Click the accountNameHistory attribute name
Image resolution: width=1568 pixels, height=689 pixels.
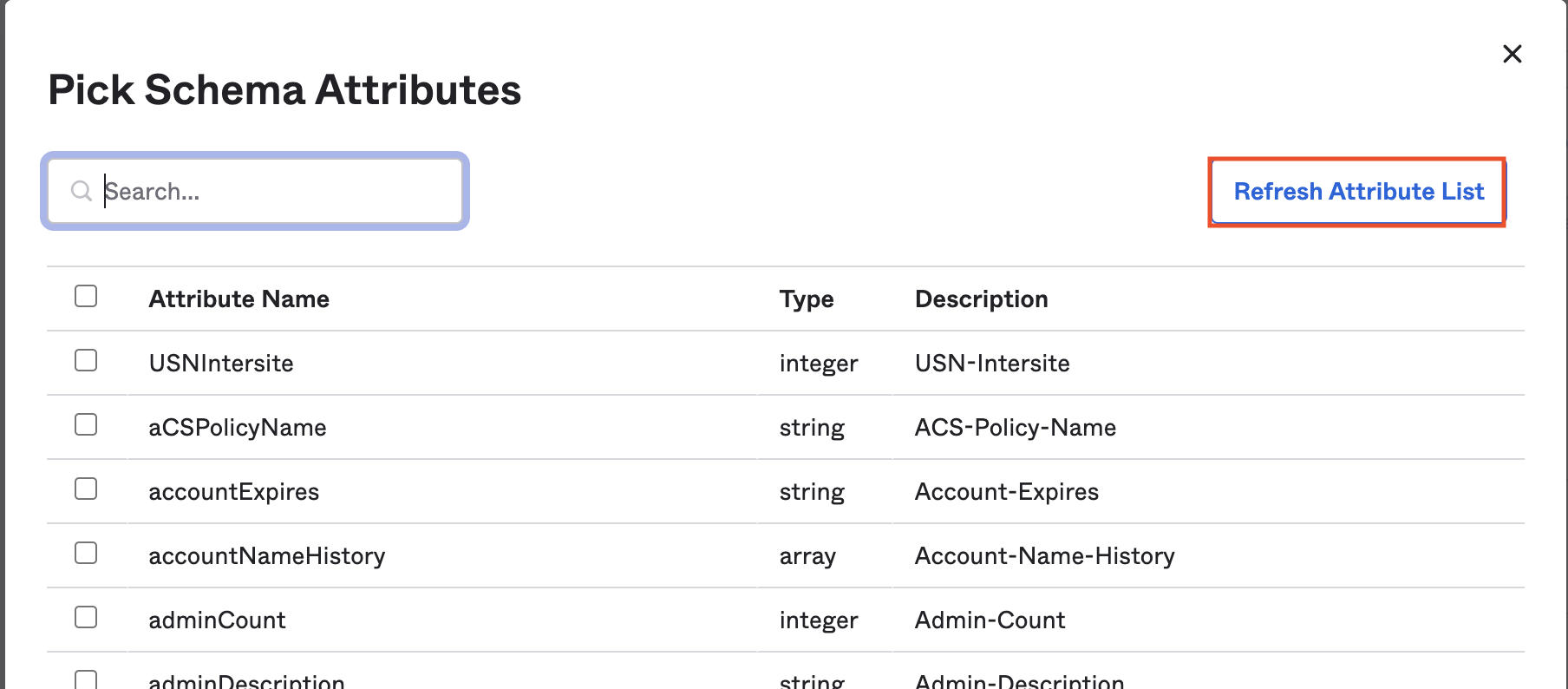click(266, 556)
